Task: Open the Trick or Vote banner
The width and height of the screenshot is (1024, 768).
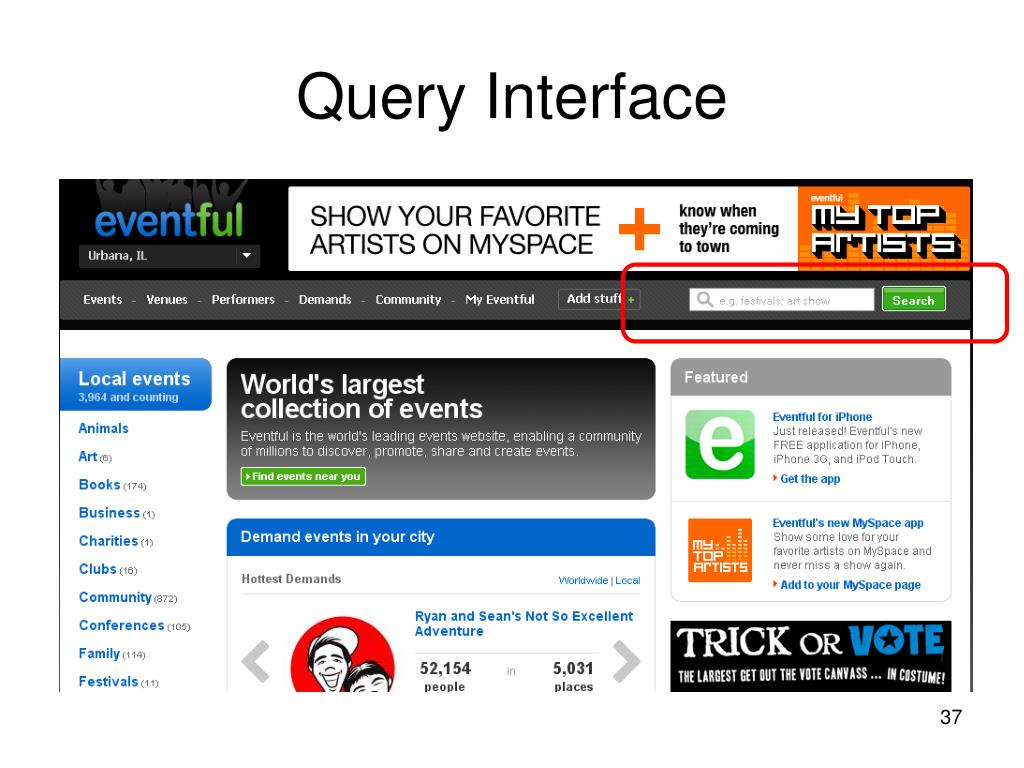Action: pos(810,656)
